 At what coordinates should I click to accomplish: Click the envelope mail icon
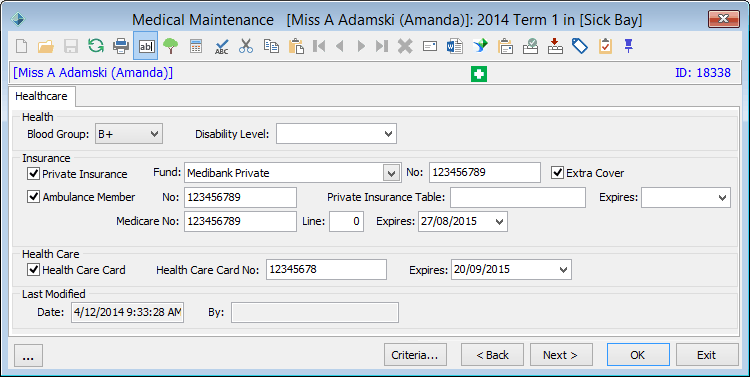[430, 46]
